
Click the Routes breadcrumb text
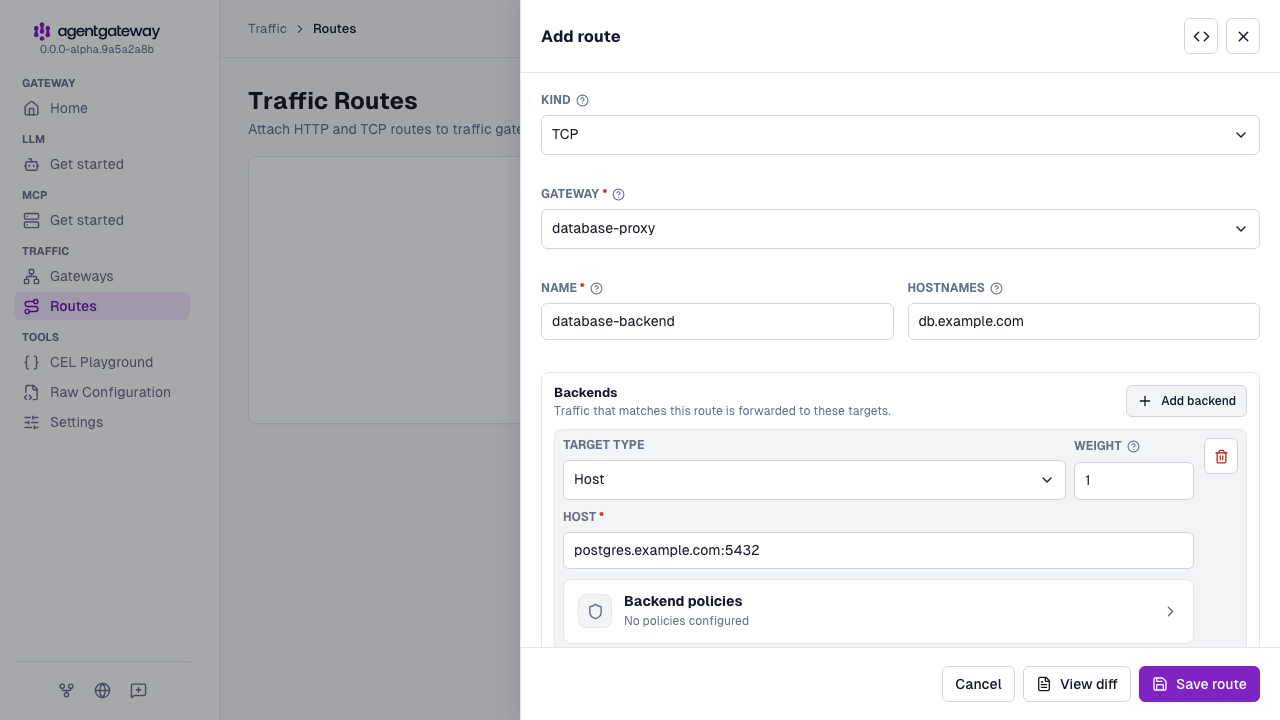(x=334, y=28)
